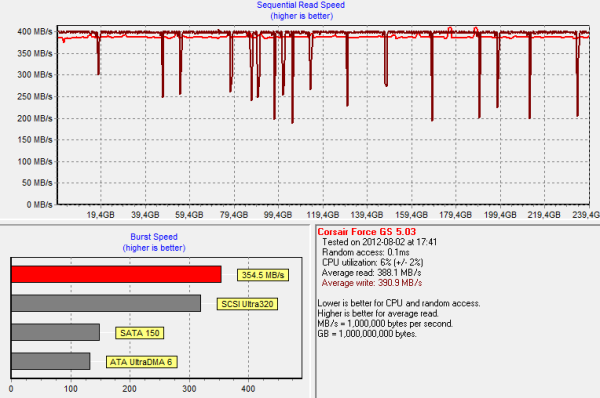Click the Burst Speed chart title
This screenshot has width=600, height=398.
click(154, 237)
